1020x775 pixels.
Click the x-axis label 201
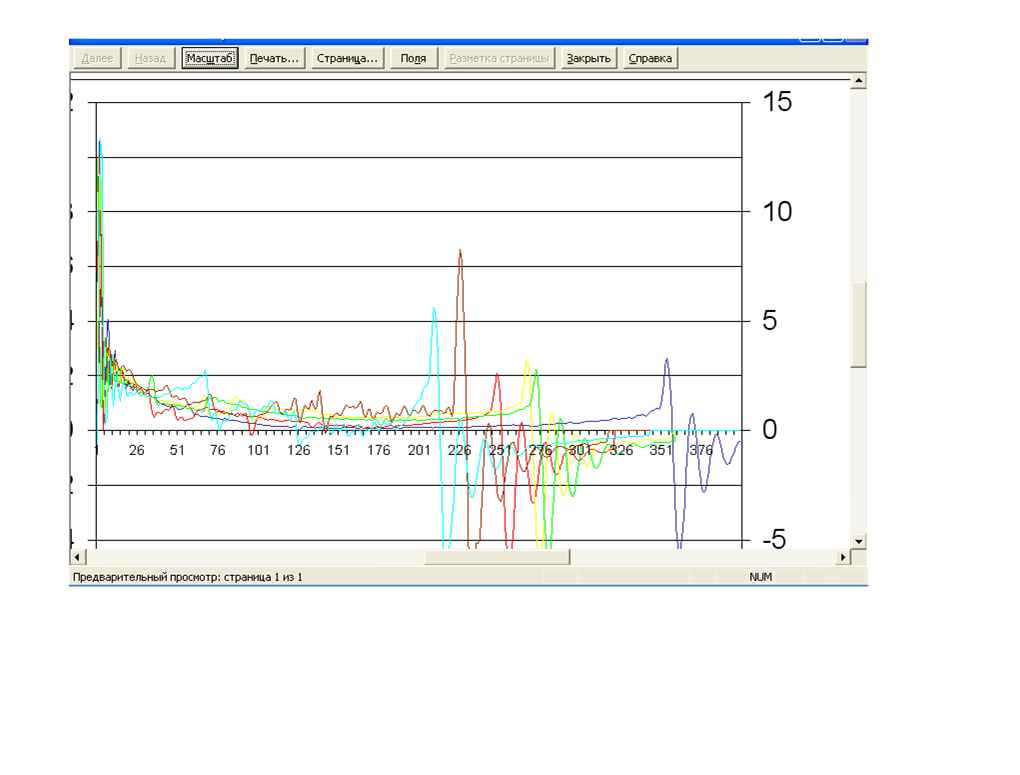[x=419, y=450]
